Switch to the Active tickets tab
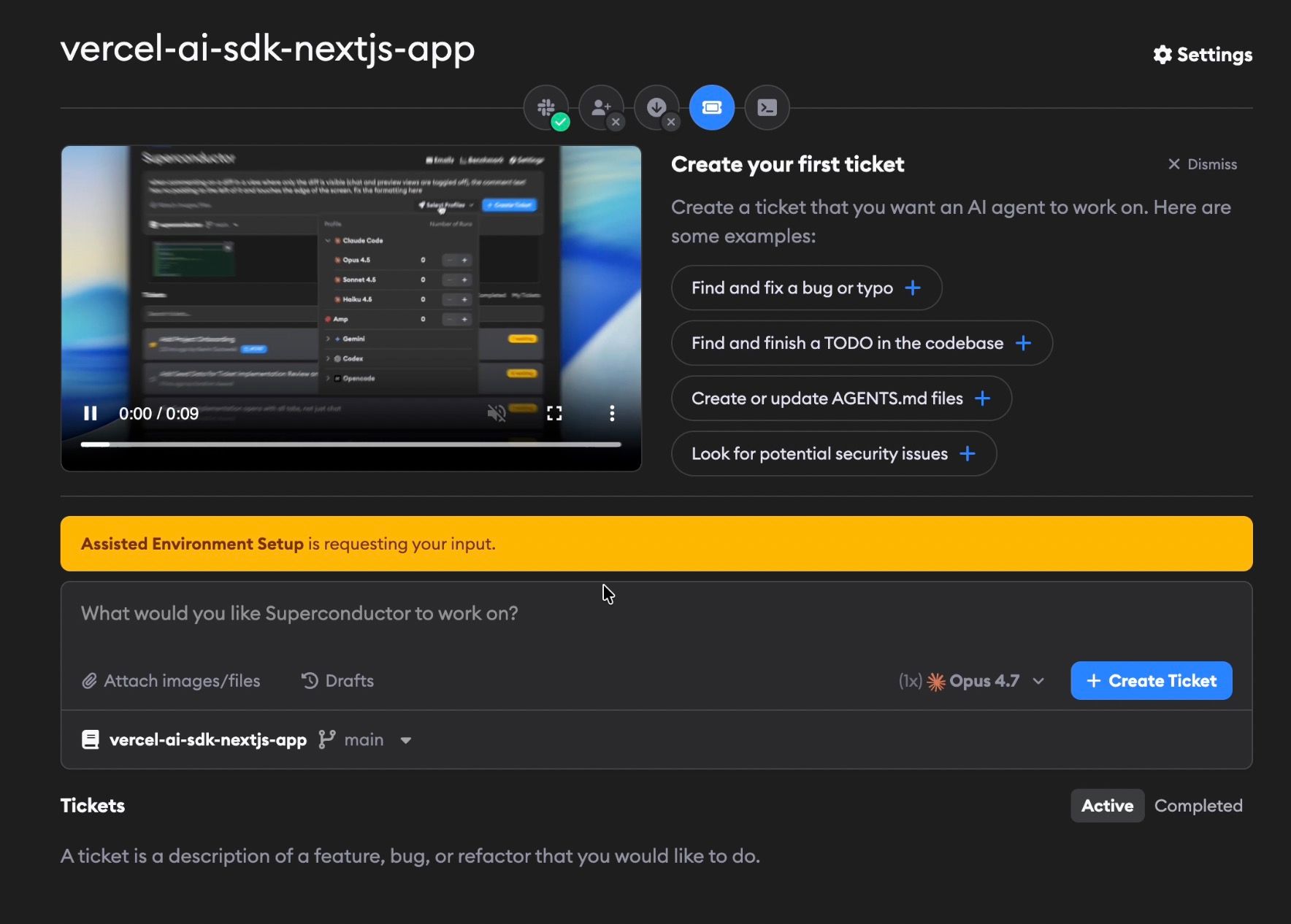The height and width of the screenshot is (924, 1291). click(x=1107, y=806)
